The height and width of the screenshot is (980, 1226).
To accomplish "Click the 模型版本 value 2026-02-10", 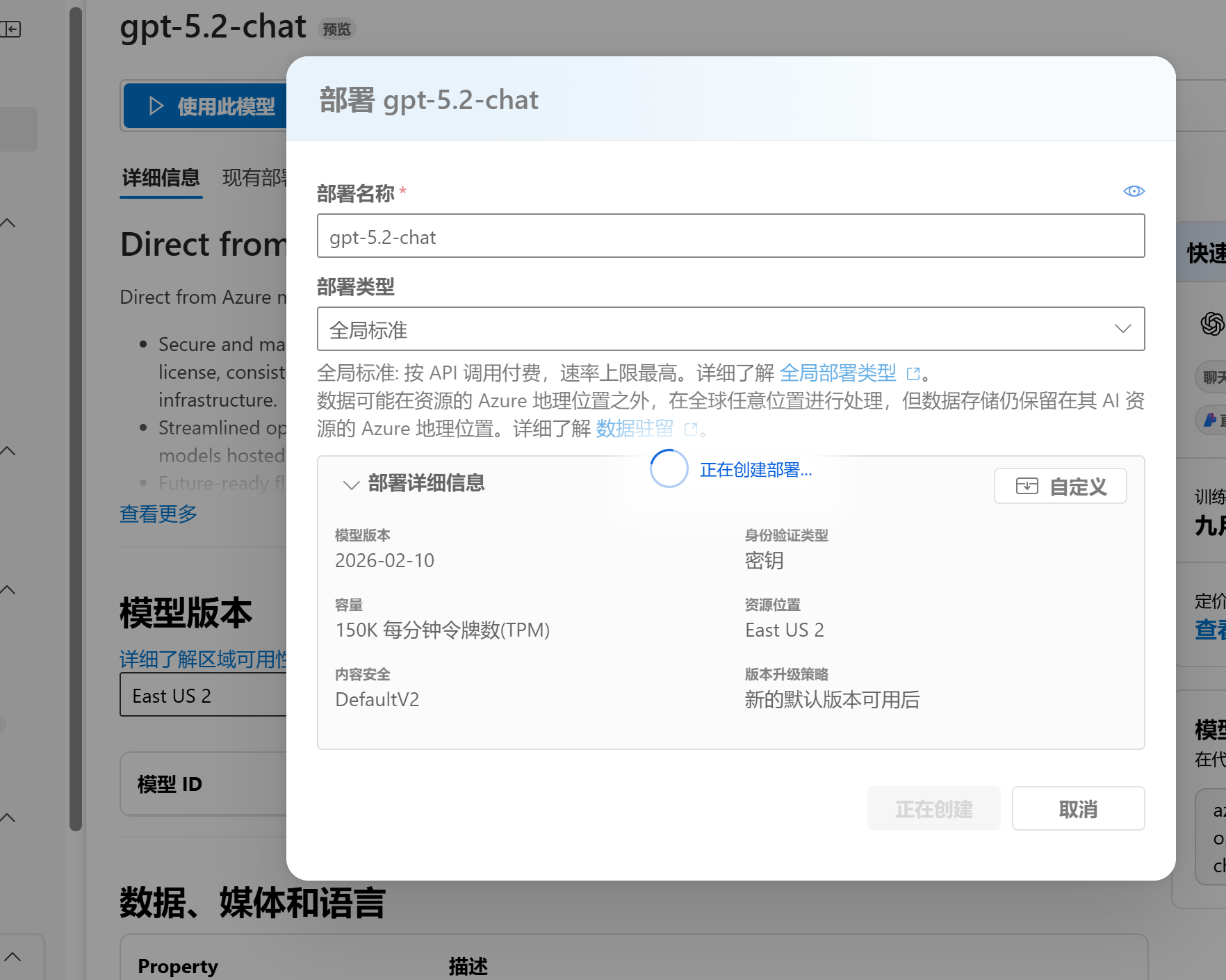I will pyautogui.click(x=384, y=560).
